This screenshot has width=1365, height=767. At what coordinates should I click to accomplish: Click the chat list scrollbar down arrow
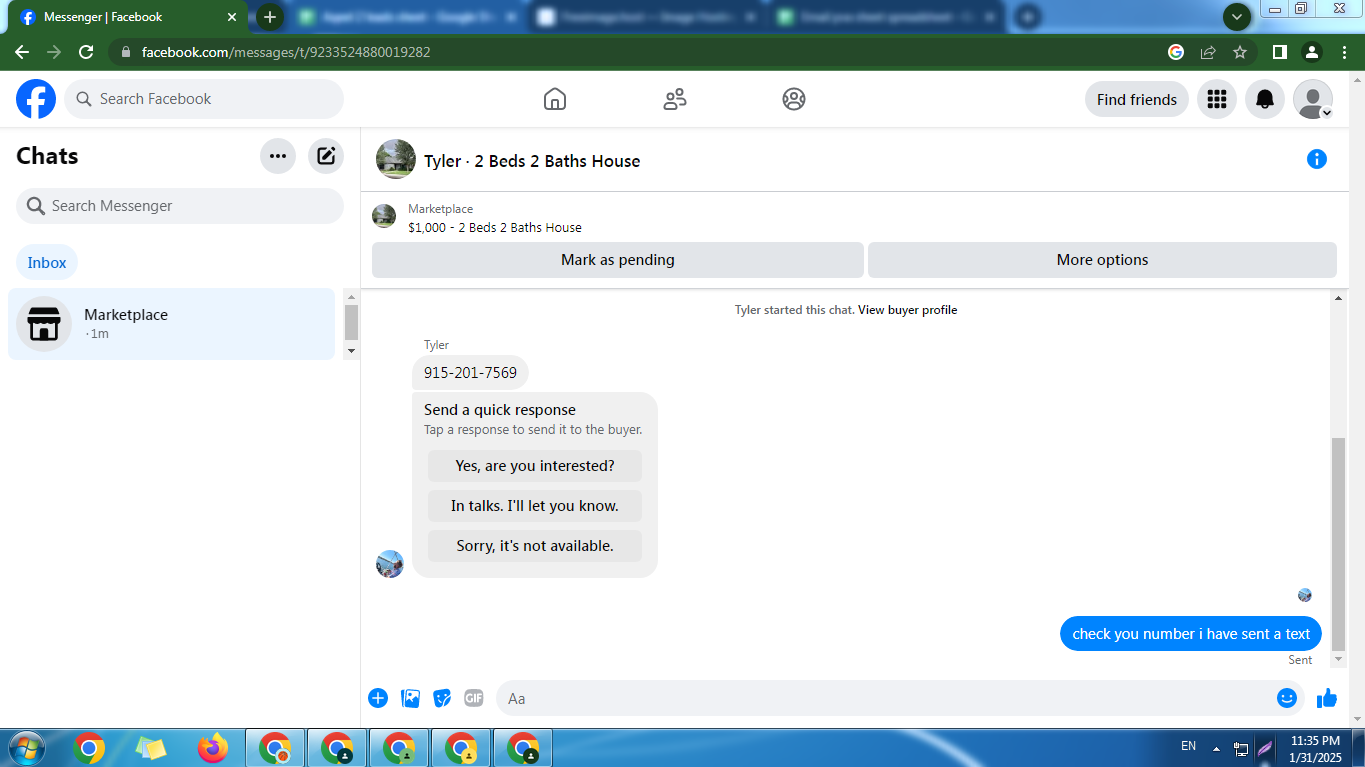[351, 351]
